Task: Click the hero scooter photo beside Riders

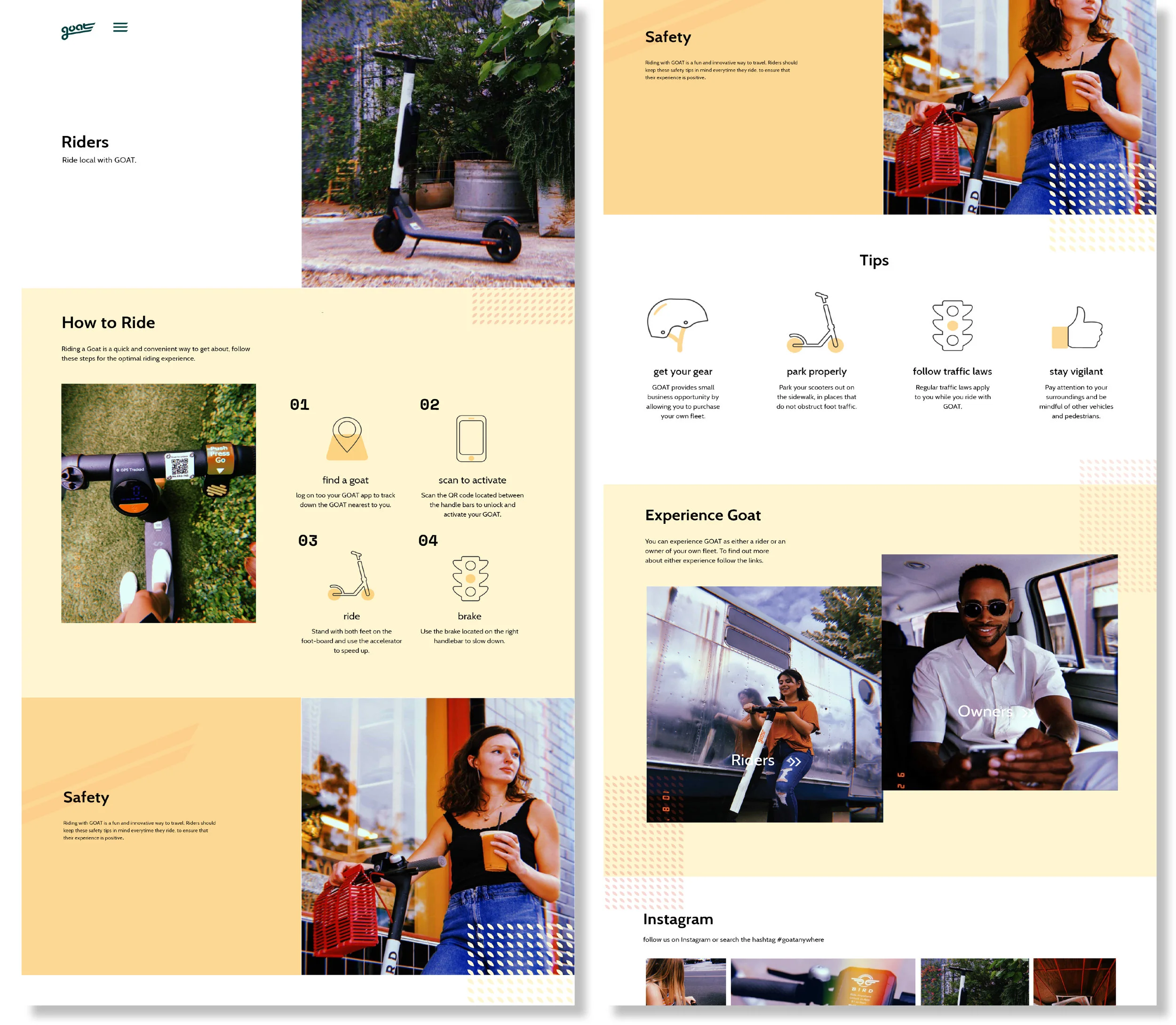Action: pyautogui.click(x=438, y=143)
